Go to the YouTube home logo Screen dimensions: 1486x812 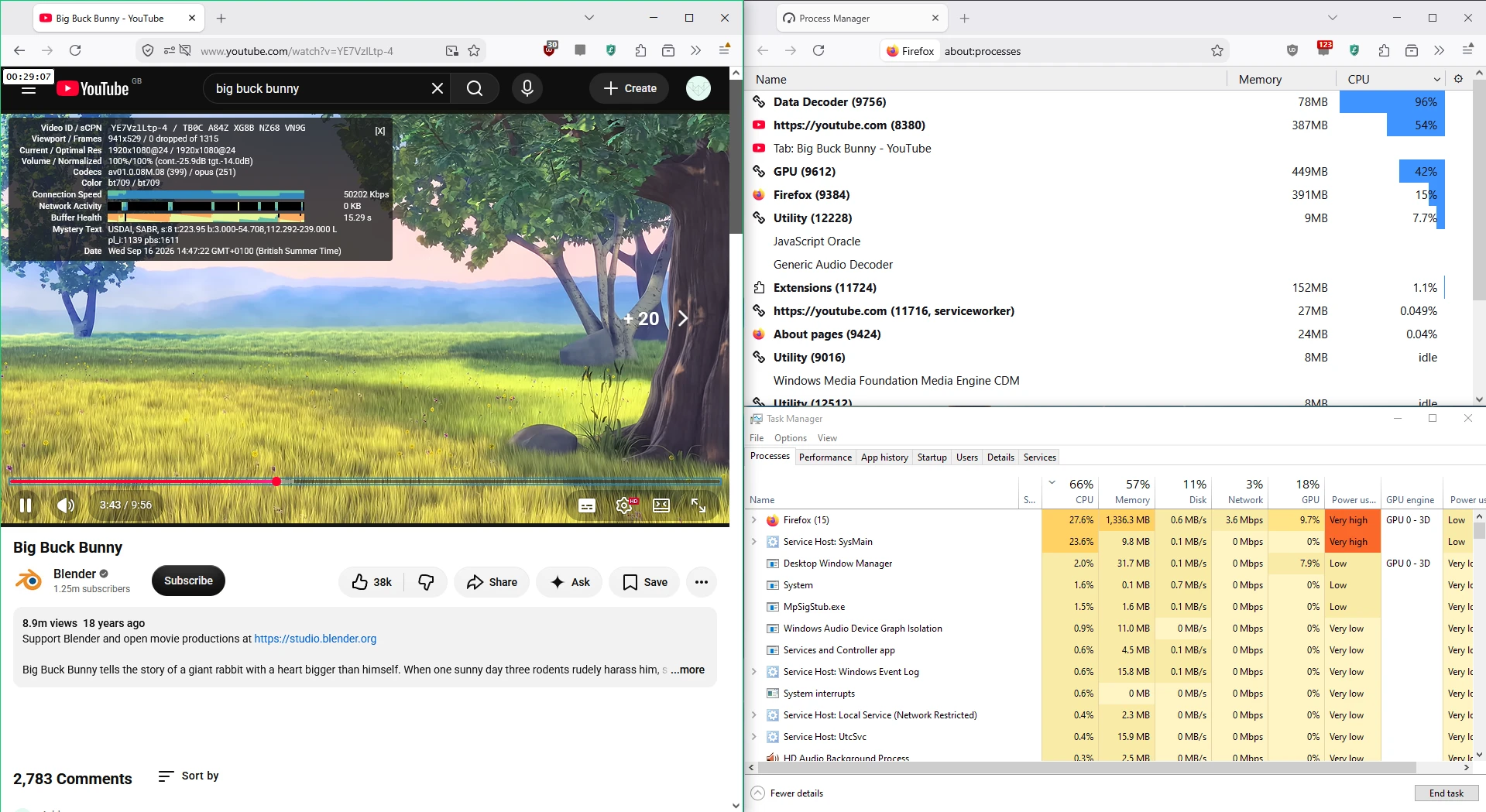coord(93,89)
